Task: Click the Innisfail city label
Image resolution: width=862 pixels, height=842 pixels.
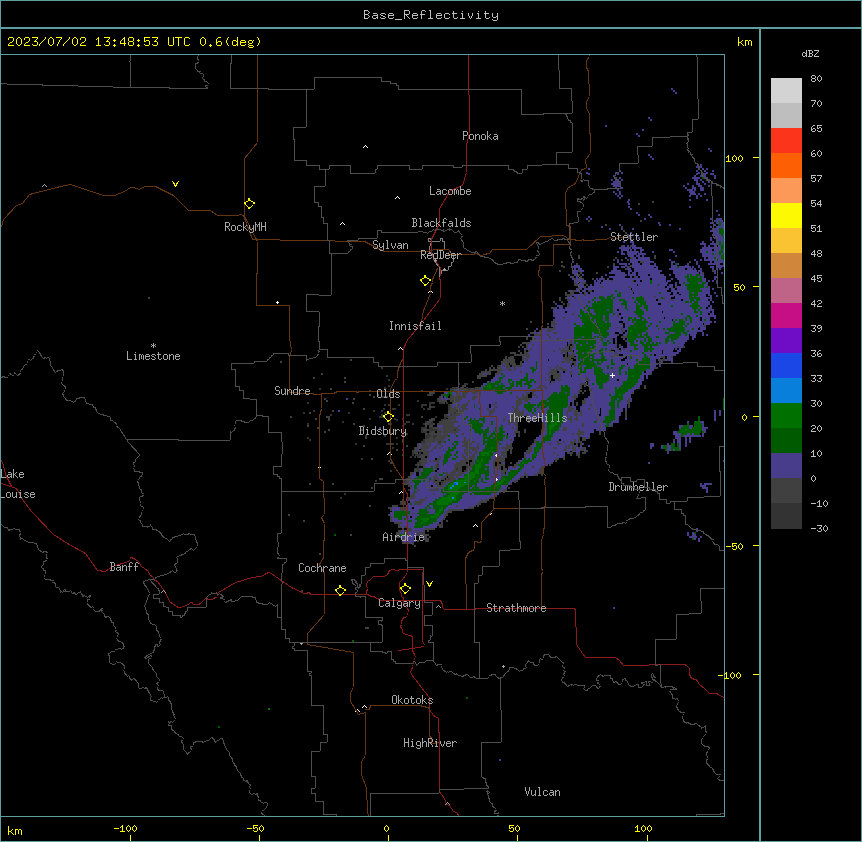Action: [415, 326]
